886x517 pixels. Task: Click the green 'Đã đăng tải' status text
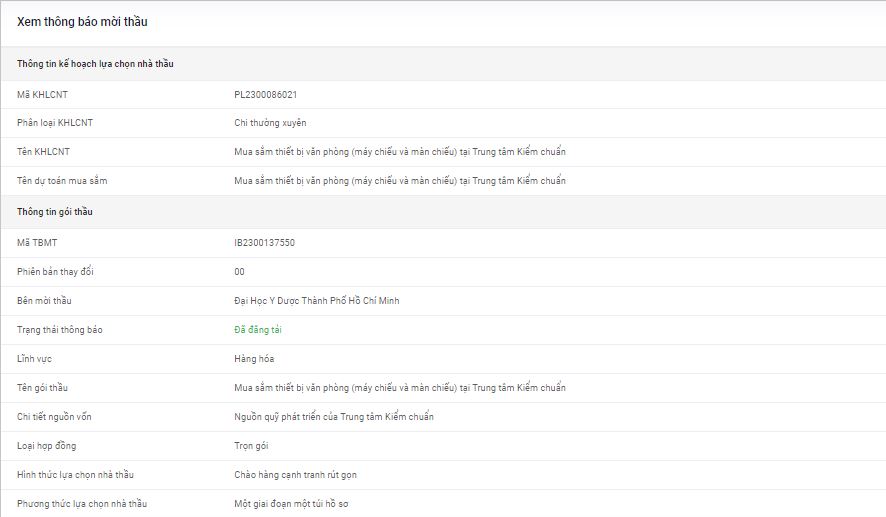[x=257, y=330]
